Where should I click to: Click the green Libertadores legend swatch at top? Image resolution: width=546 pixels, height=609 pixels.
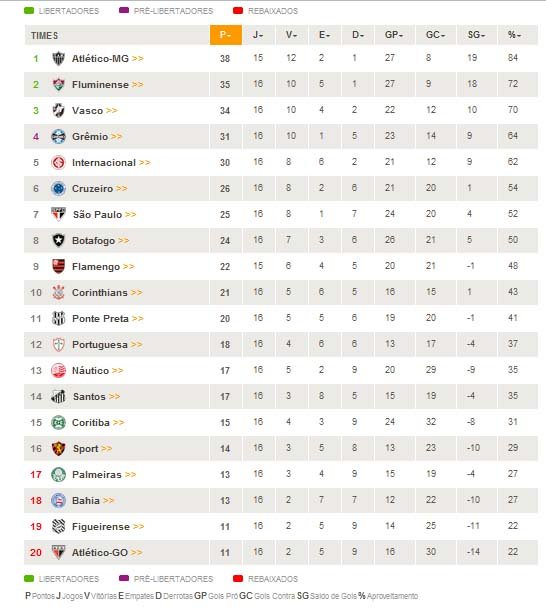point(29,10)
